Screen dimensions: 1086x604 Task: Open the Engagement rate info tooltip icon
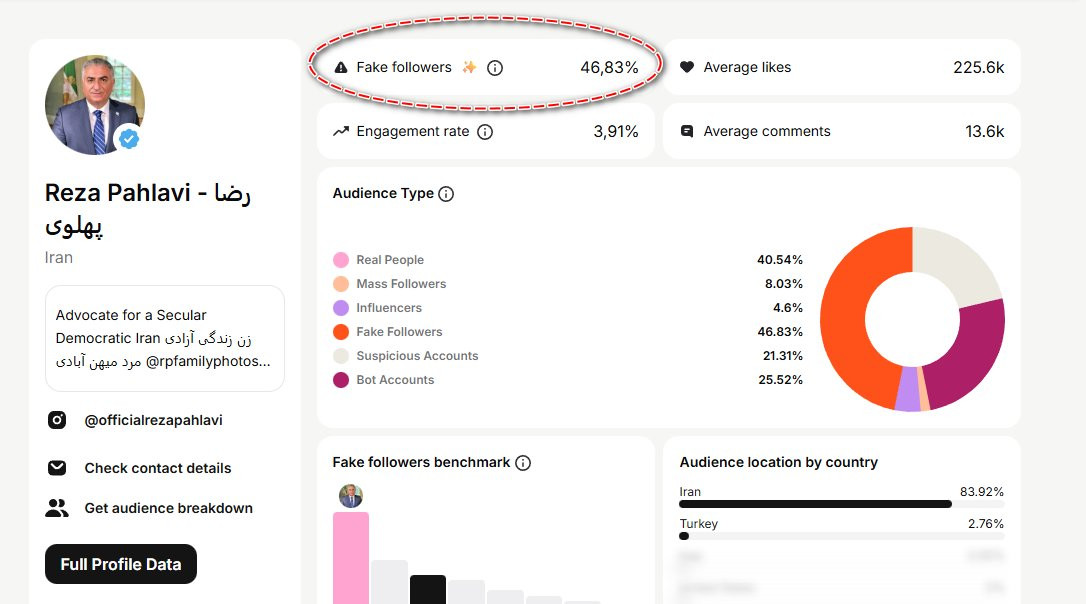(x=485, y=132)
